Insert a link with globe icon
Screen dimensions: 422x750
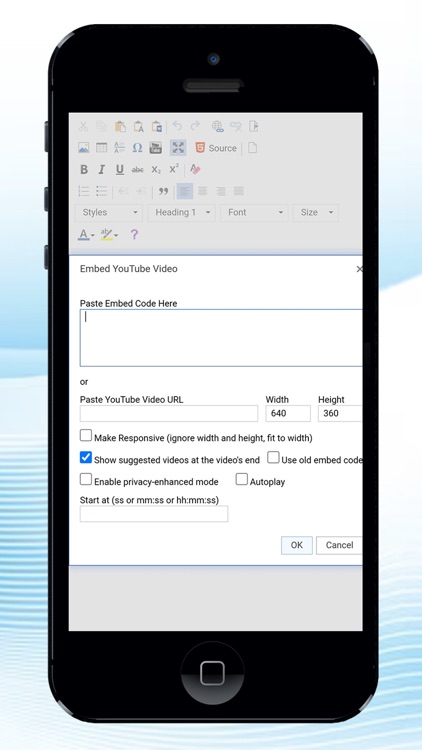click(217, 126)
